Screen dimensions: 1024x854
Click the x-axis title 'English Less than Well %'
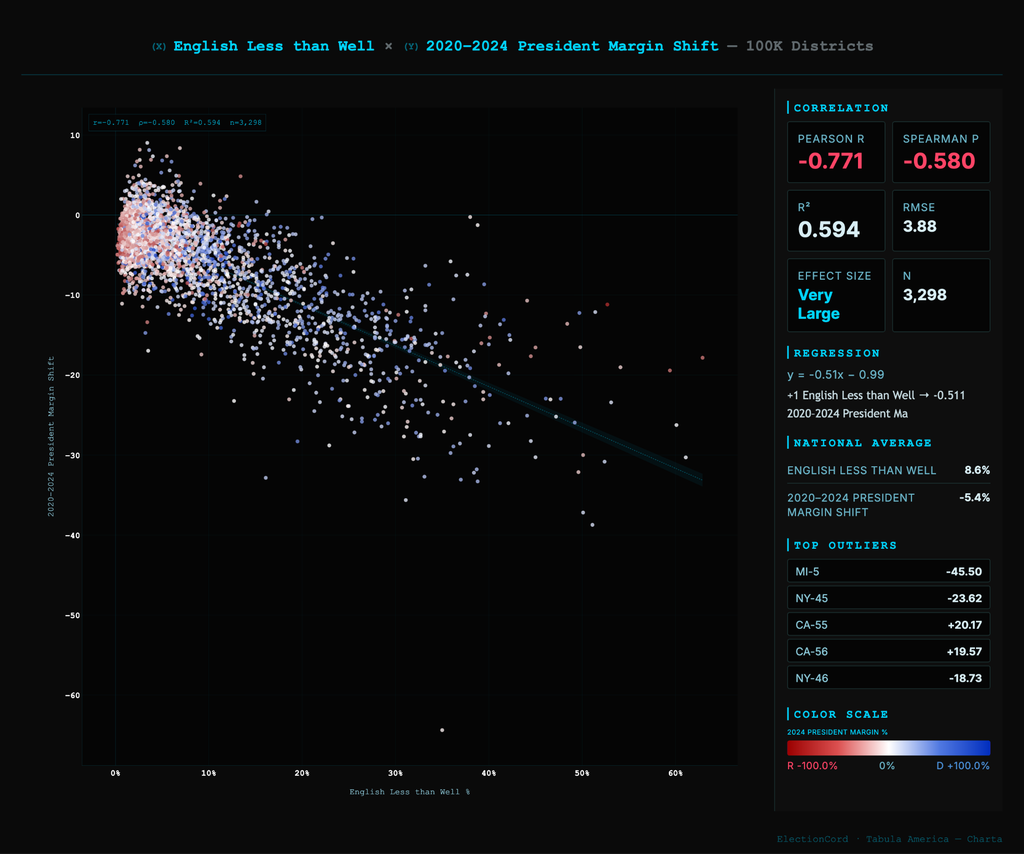point(409,792)
